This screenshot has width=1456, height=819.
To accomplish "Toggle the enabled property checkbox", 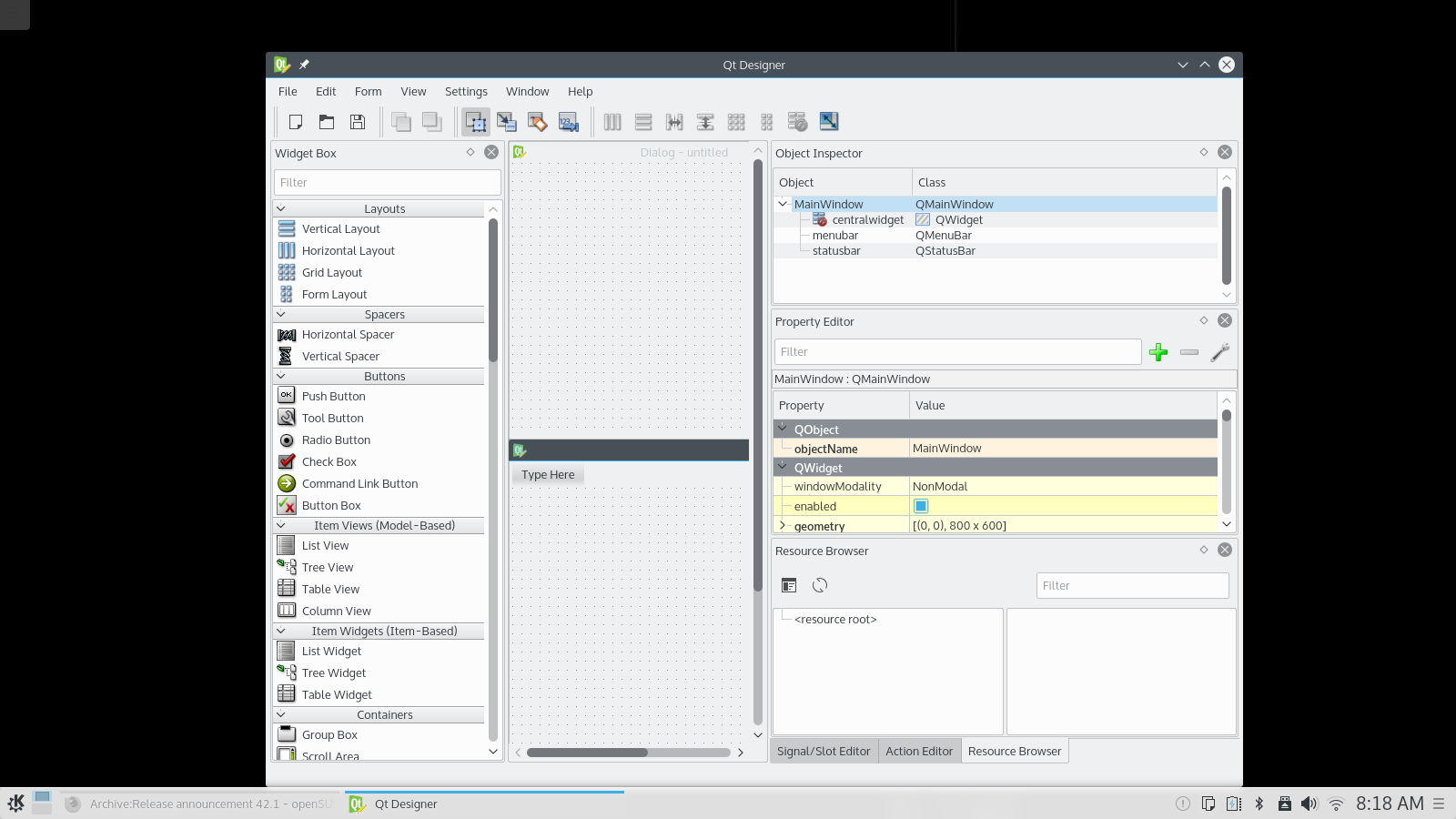I will coord(921,506).
